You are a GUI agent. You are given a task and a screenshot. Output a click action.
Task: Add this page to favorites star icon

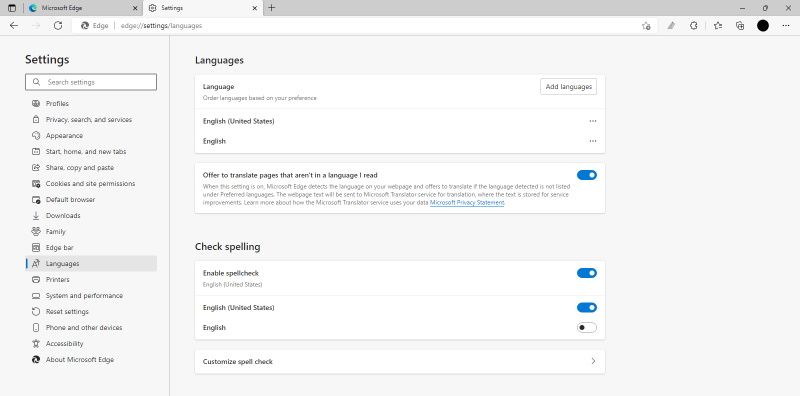coord(646,26)
